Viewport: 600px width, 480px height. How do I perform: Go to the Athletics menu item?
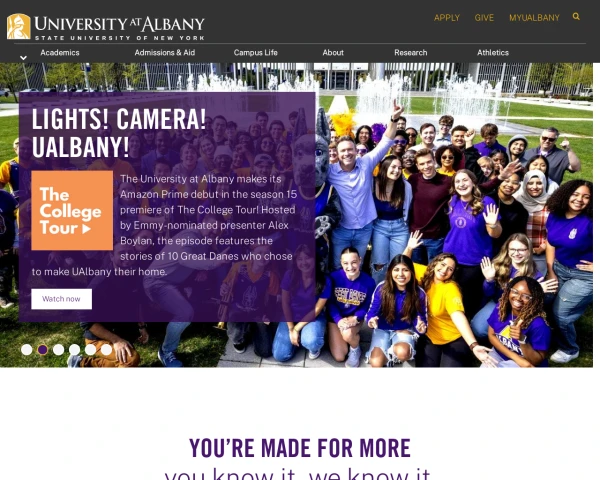(493, 53)
